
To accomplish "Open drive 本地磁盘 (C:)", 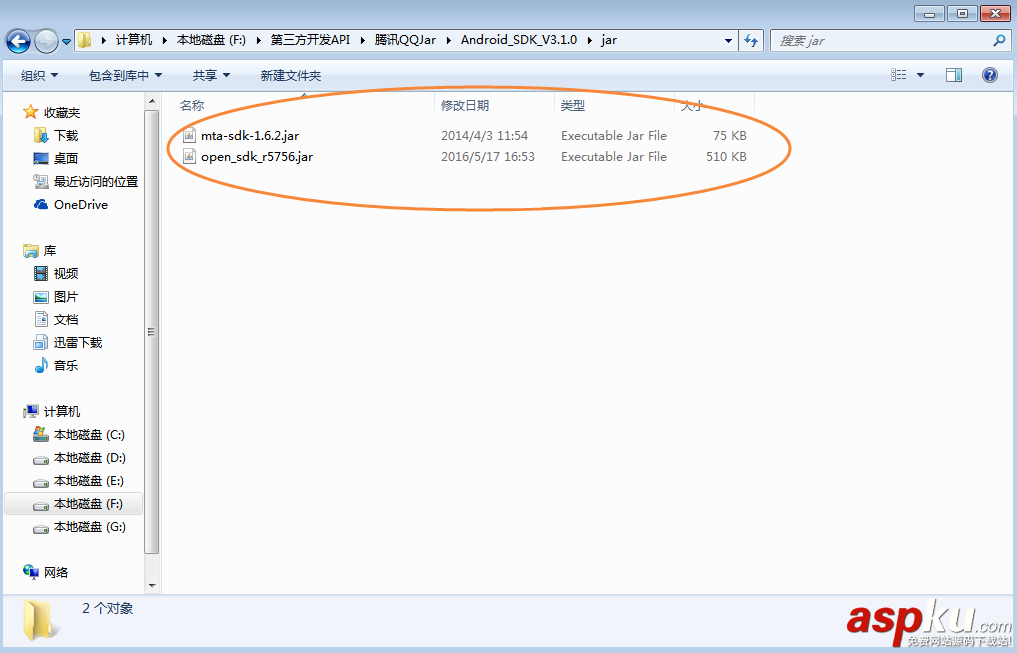I will pyautogui.click(x=89, y=435).
